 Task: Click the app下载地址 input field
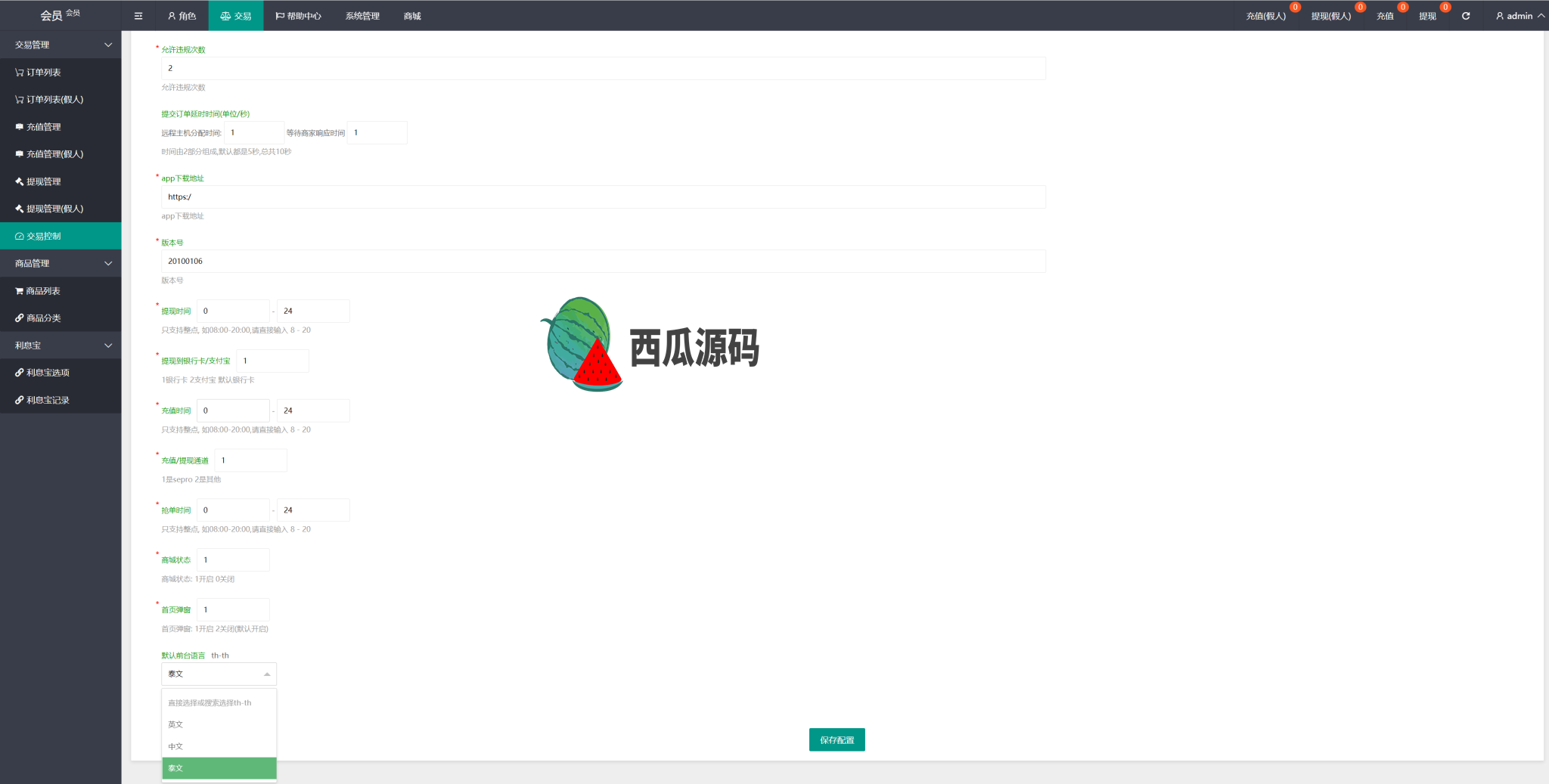pos(604,197)
